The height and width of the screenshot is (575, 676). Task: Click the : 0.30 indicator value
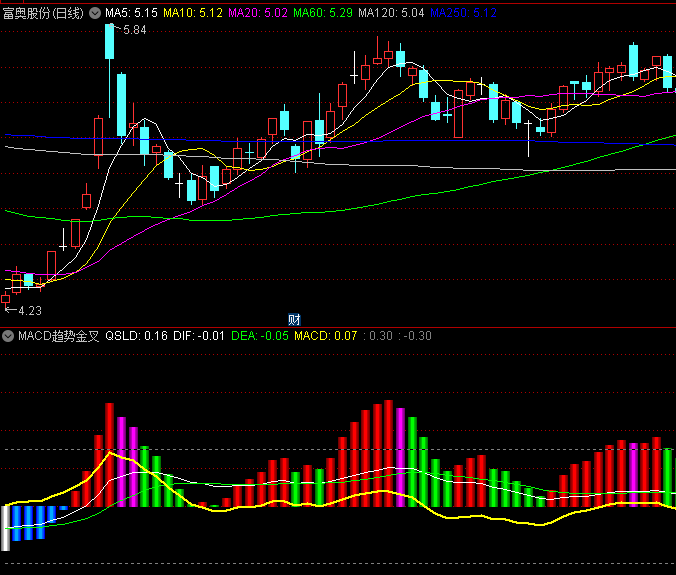[378, 336]
